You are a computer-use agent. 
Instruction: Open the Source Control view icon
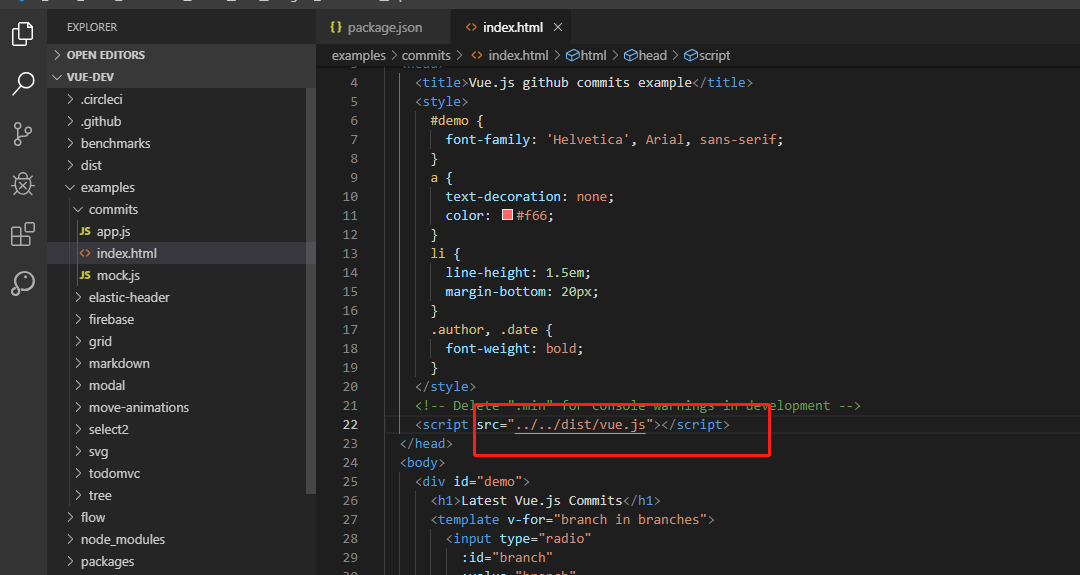tap(23, 134)
